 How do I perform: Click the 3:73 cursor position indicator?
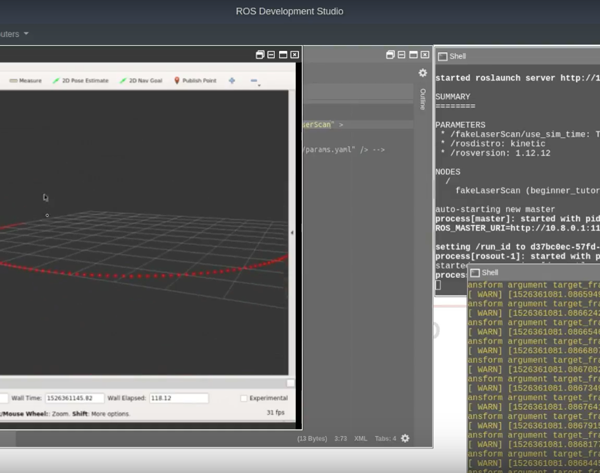(x=341, y=439)
